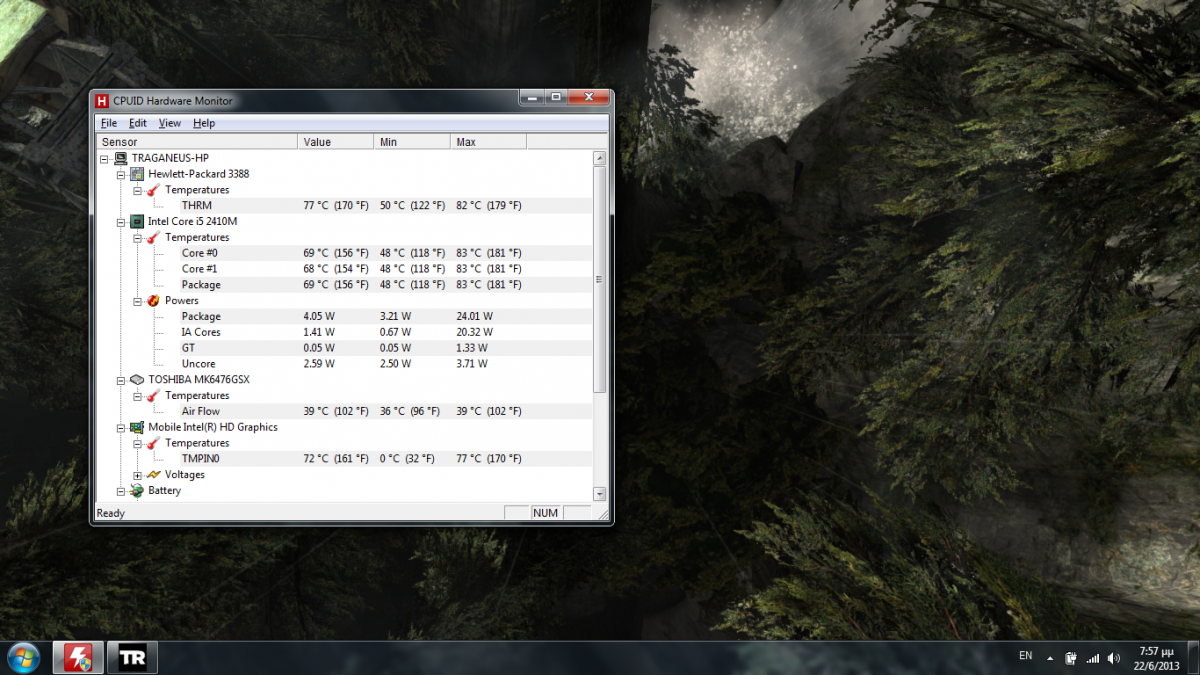Click the thermometer icon under TOSHIBA MK6476GSX
Viewport: 1200px width, 675px height.
[153, 396]
